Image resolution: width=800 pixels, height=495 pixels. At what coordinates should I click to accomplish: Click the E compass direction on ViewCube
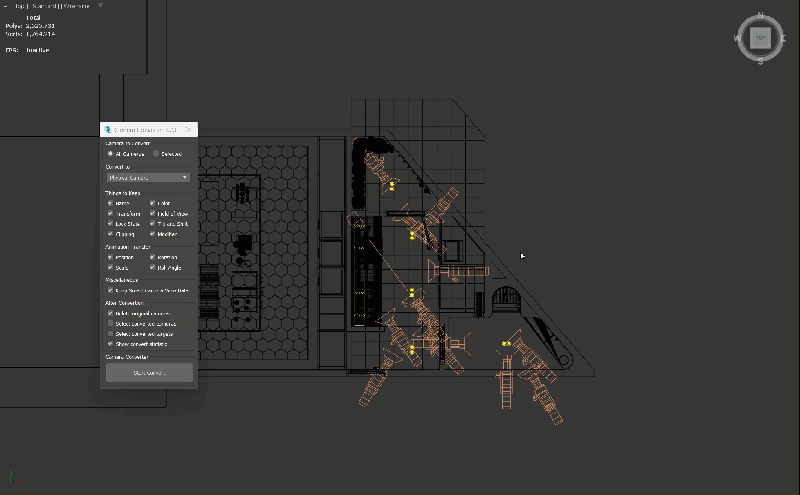pyautogui.click(x=785, y=39)
